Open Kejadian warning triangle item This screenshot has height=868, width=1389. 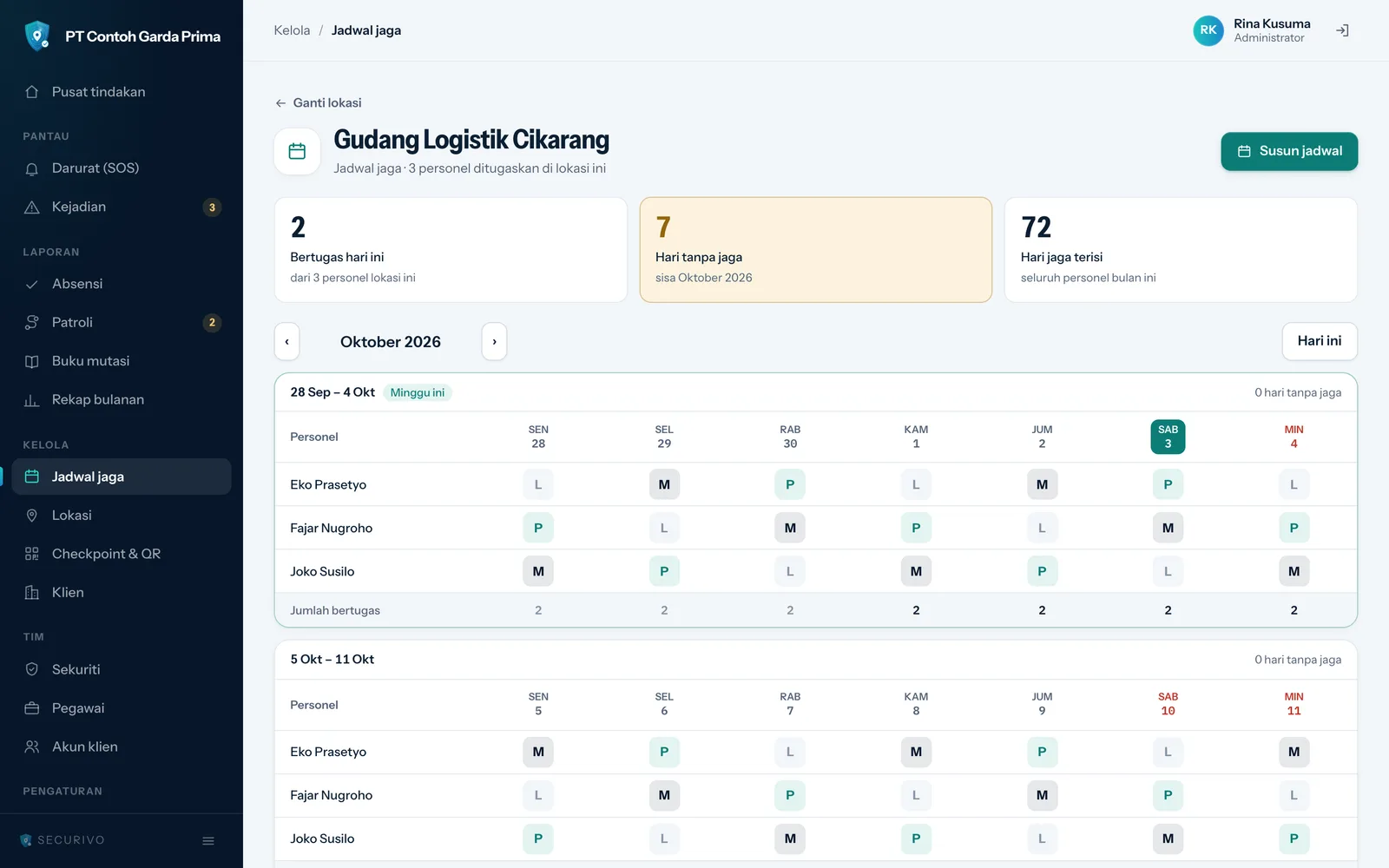(122, 207)
